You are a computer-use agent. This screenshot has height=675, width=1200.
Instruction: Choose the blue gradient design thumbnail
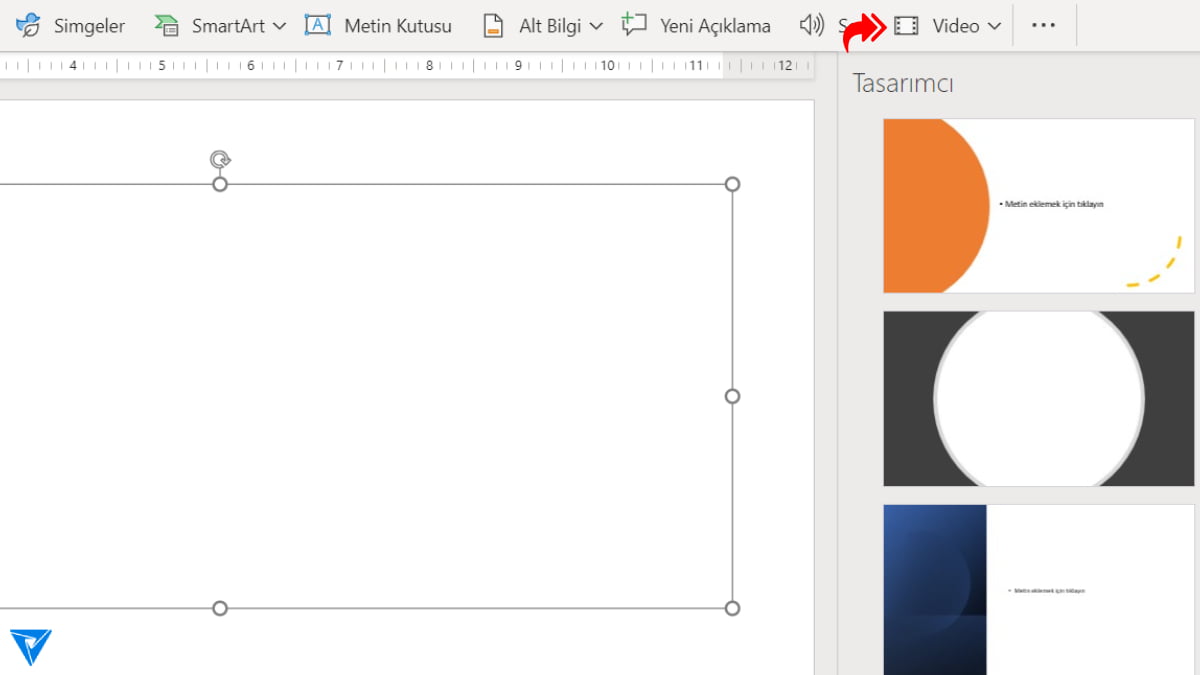tap(1038, 590)
